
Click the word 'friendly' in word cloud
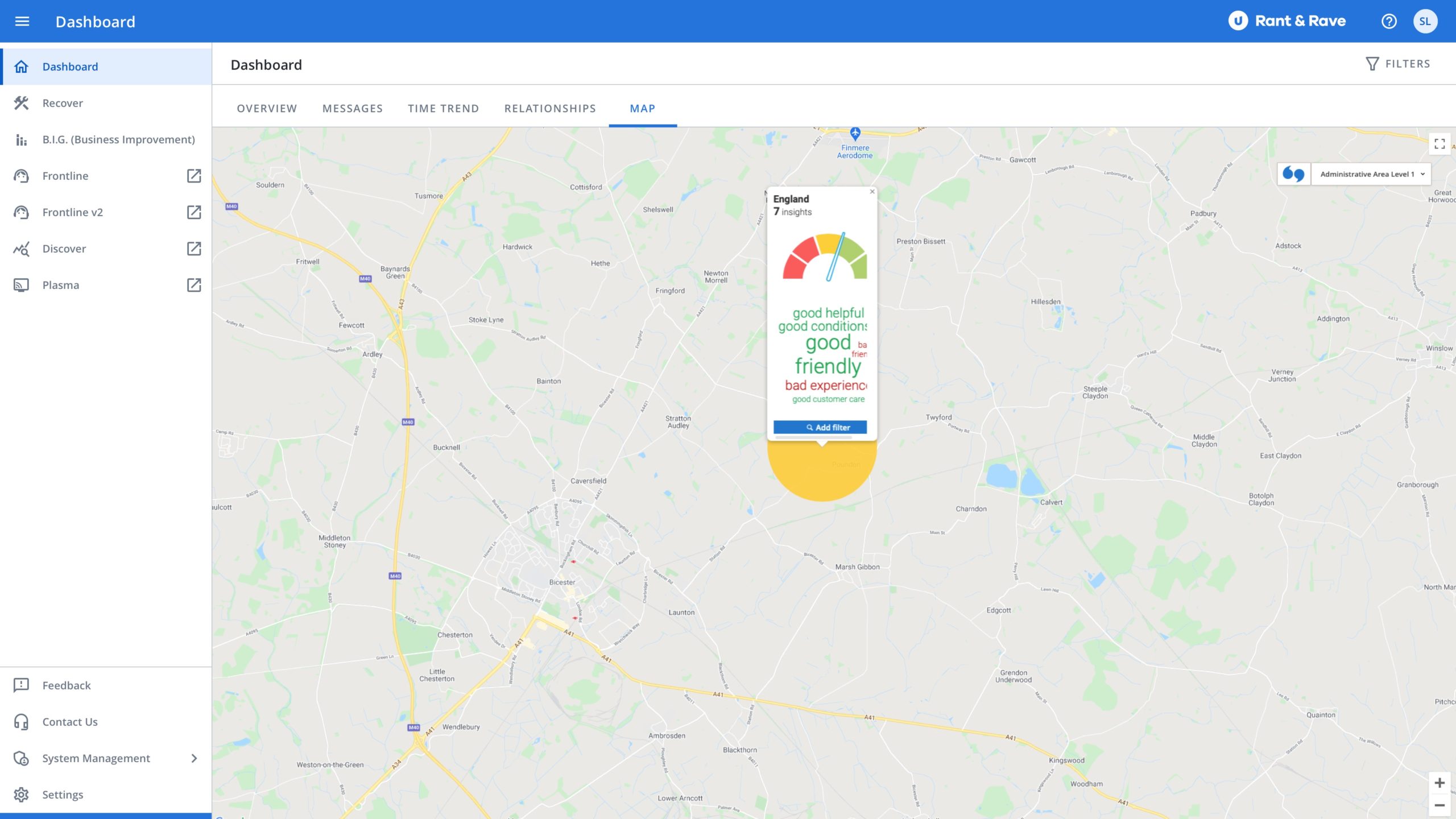coord(828,366)
